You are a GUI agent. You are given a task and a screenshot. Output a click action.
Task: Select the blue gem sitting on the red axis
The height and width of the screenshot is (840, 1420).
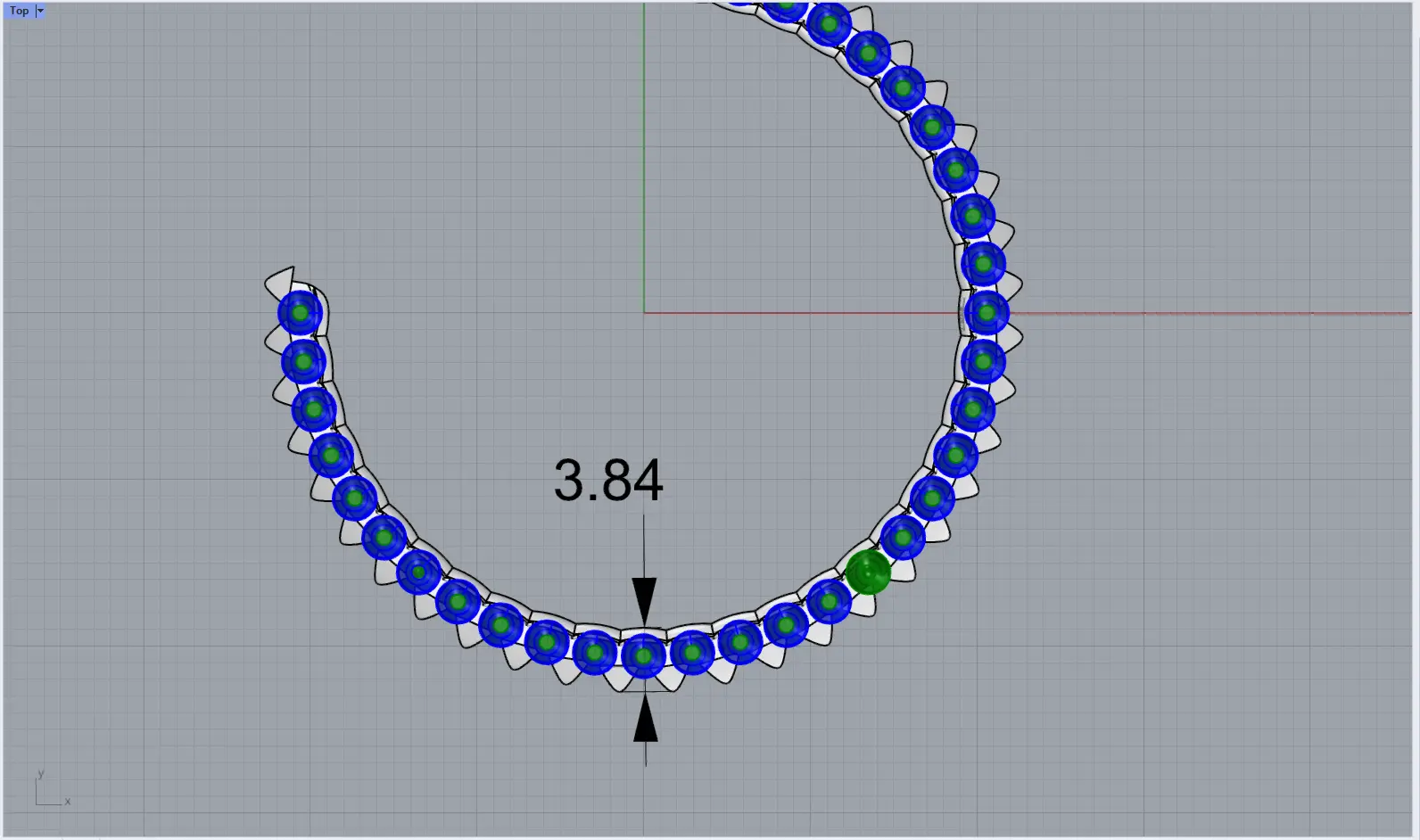click(986, 313)
